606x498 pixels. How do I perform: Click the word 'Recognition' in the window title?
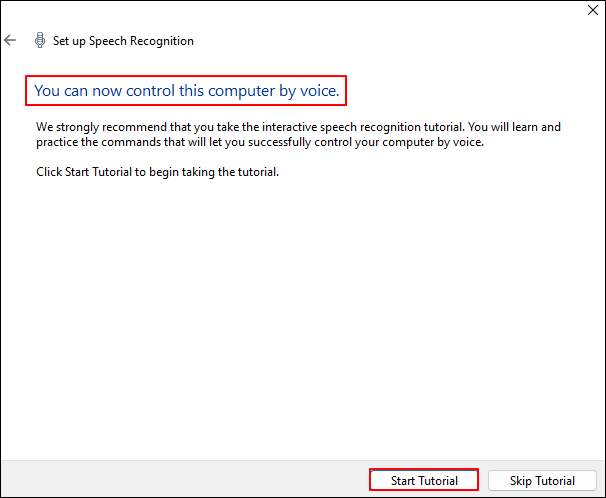[x=161, y=41]
